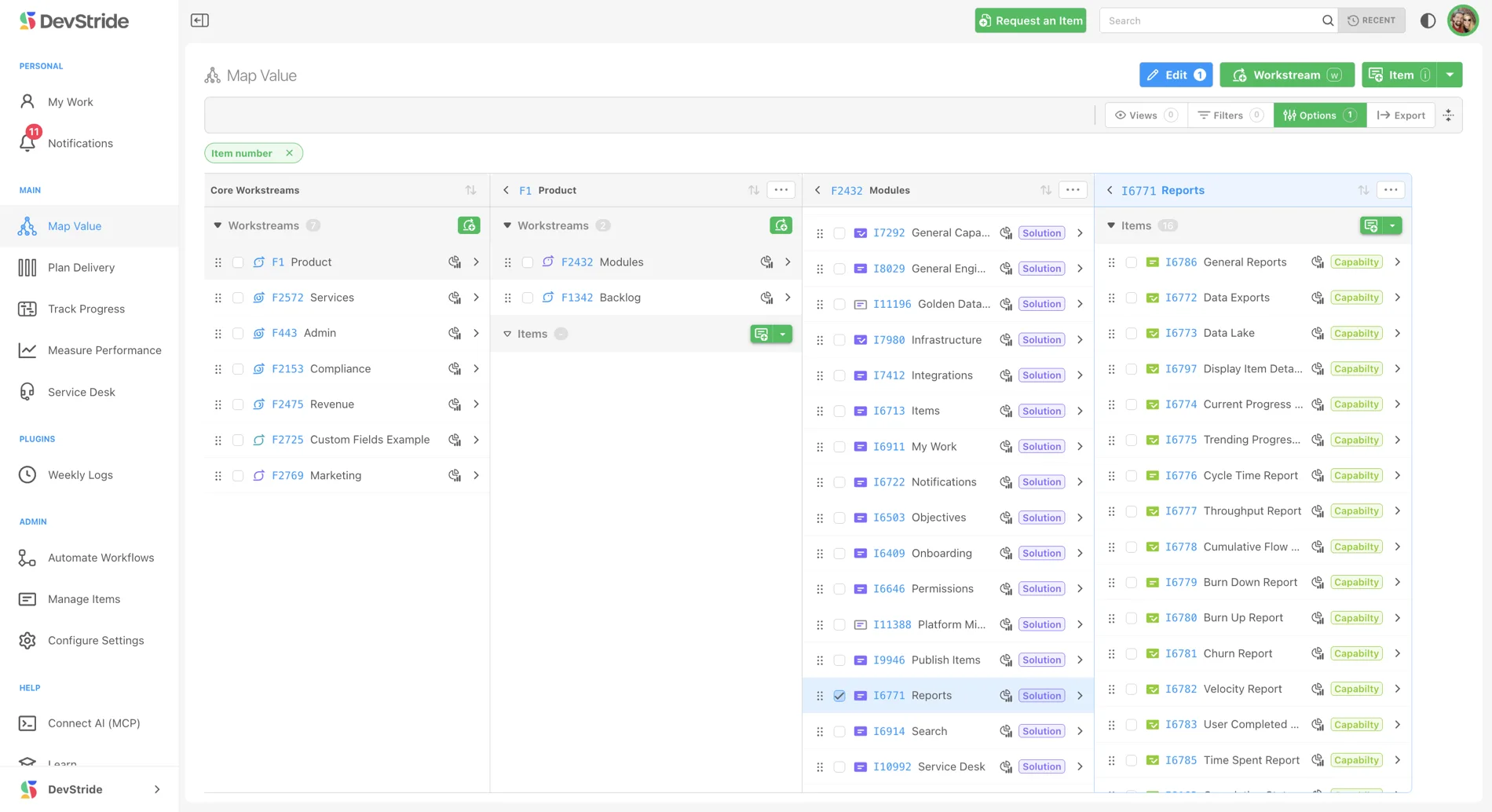Click the Edit button
This screenshot has height=812, width=1492.
click(x=1176, y=75)
